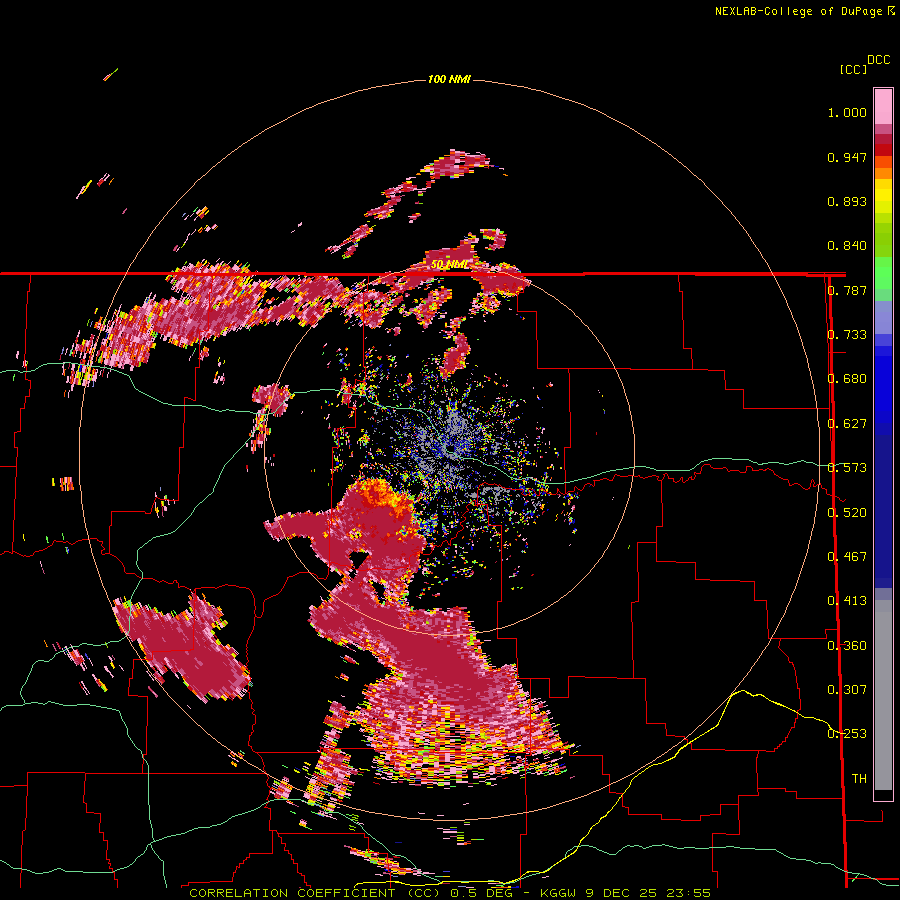Select the 0.520 scale value
900x900 pixels.
pos(847,513)
